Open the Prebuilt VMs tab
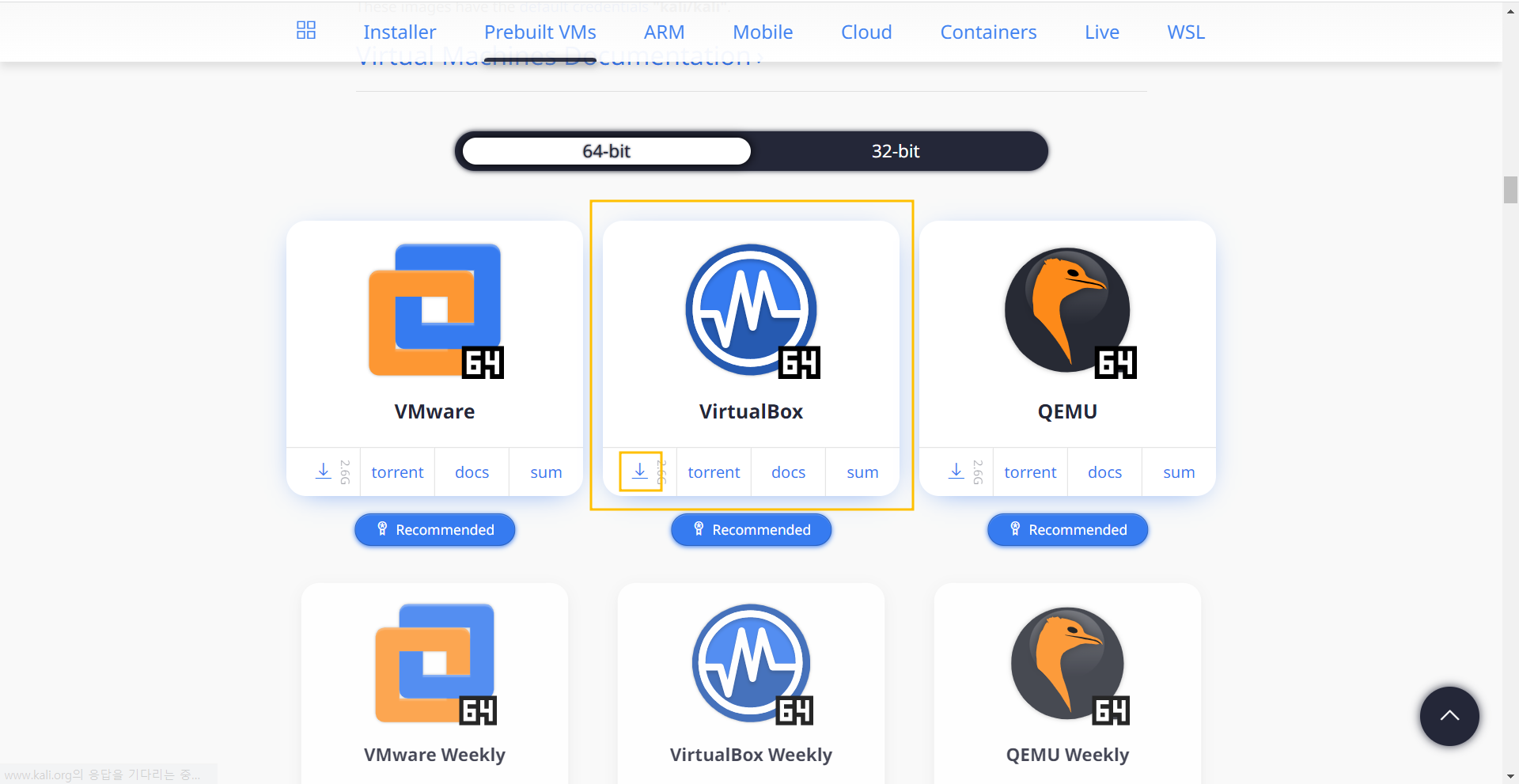The width and height of the screenshot is (1519, 784). (x=540, y=32)
